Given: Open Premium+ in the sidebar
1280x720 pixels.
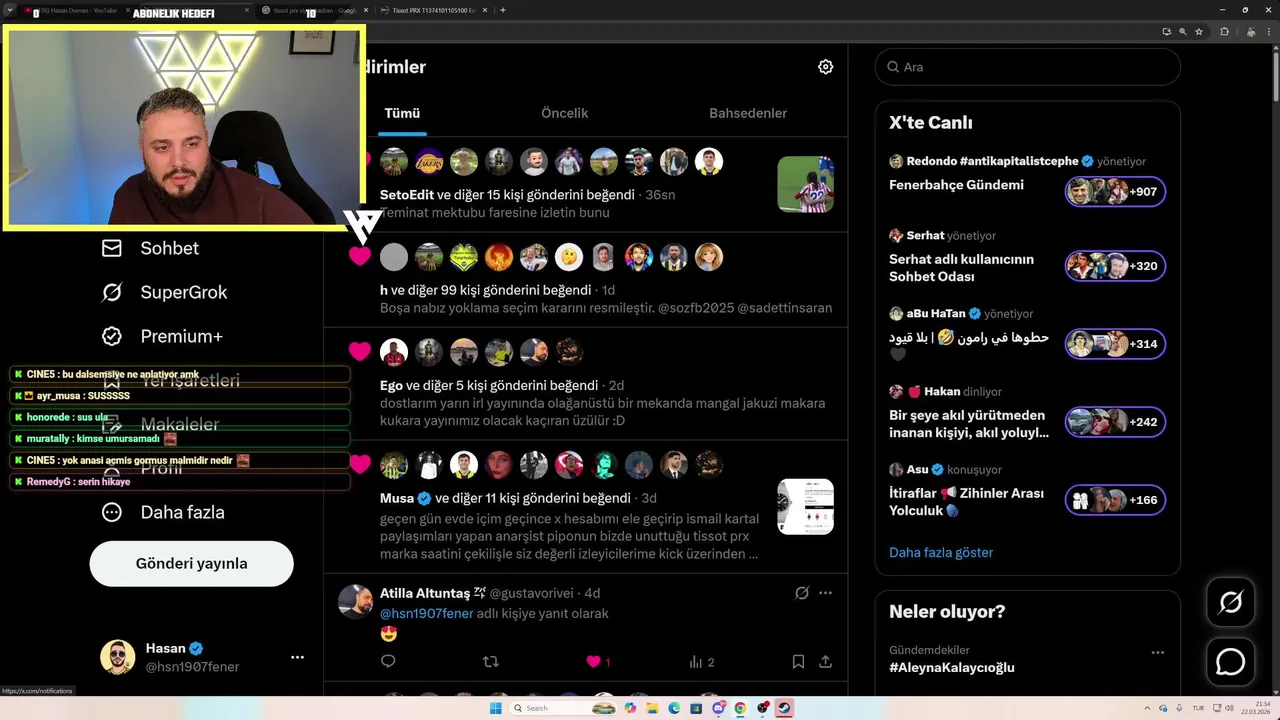Looking at the screenshot, I should click(162, 336).
